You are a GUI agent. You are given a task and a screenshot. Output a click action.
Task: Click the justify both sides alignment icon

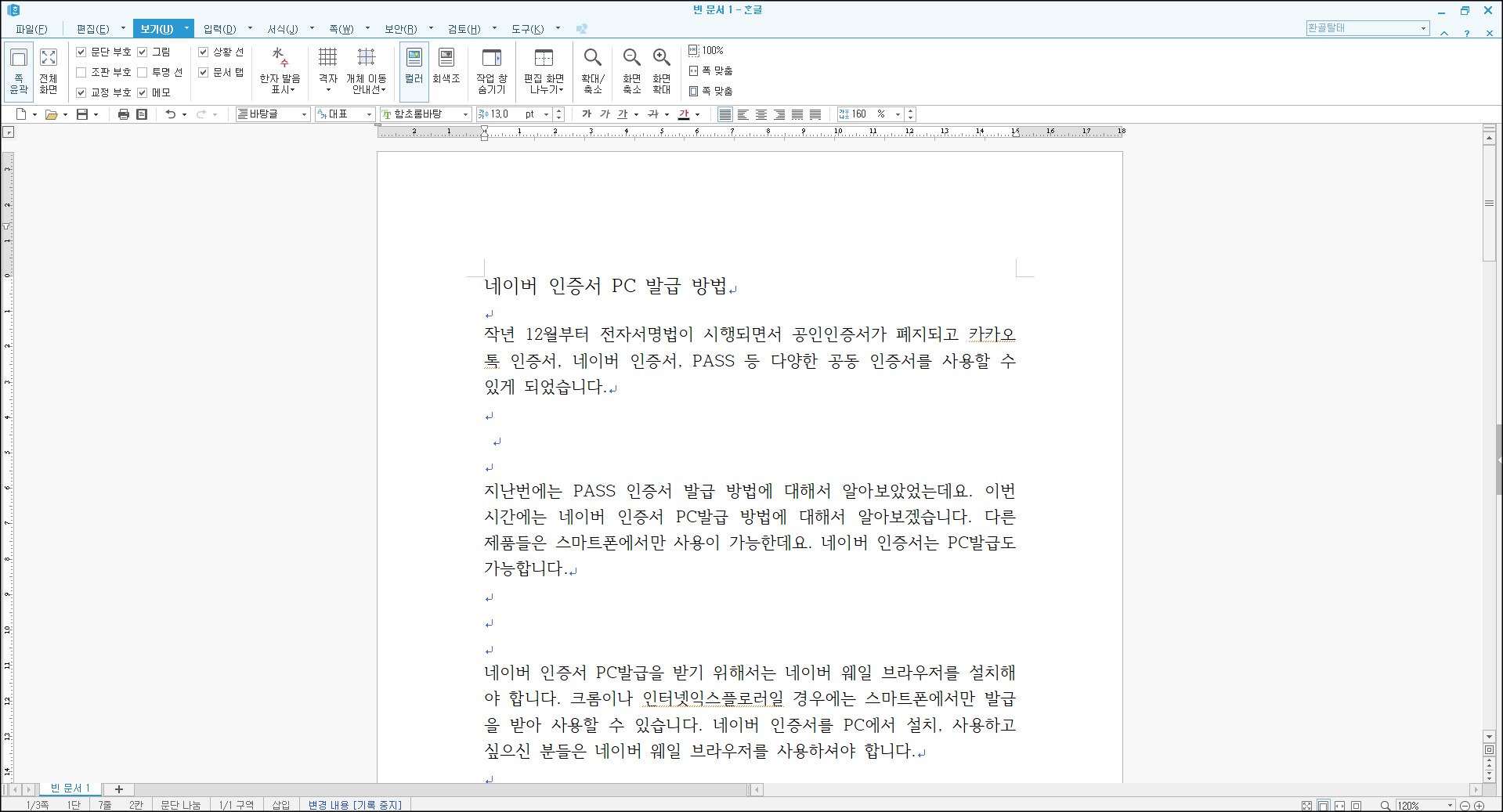coord(725,114)
